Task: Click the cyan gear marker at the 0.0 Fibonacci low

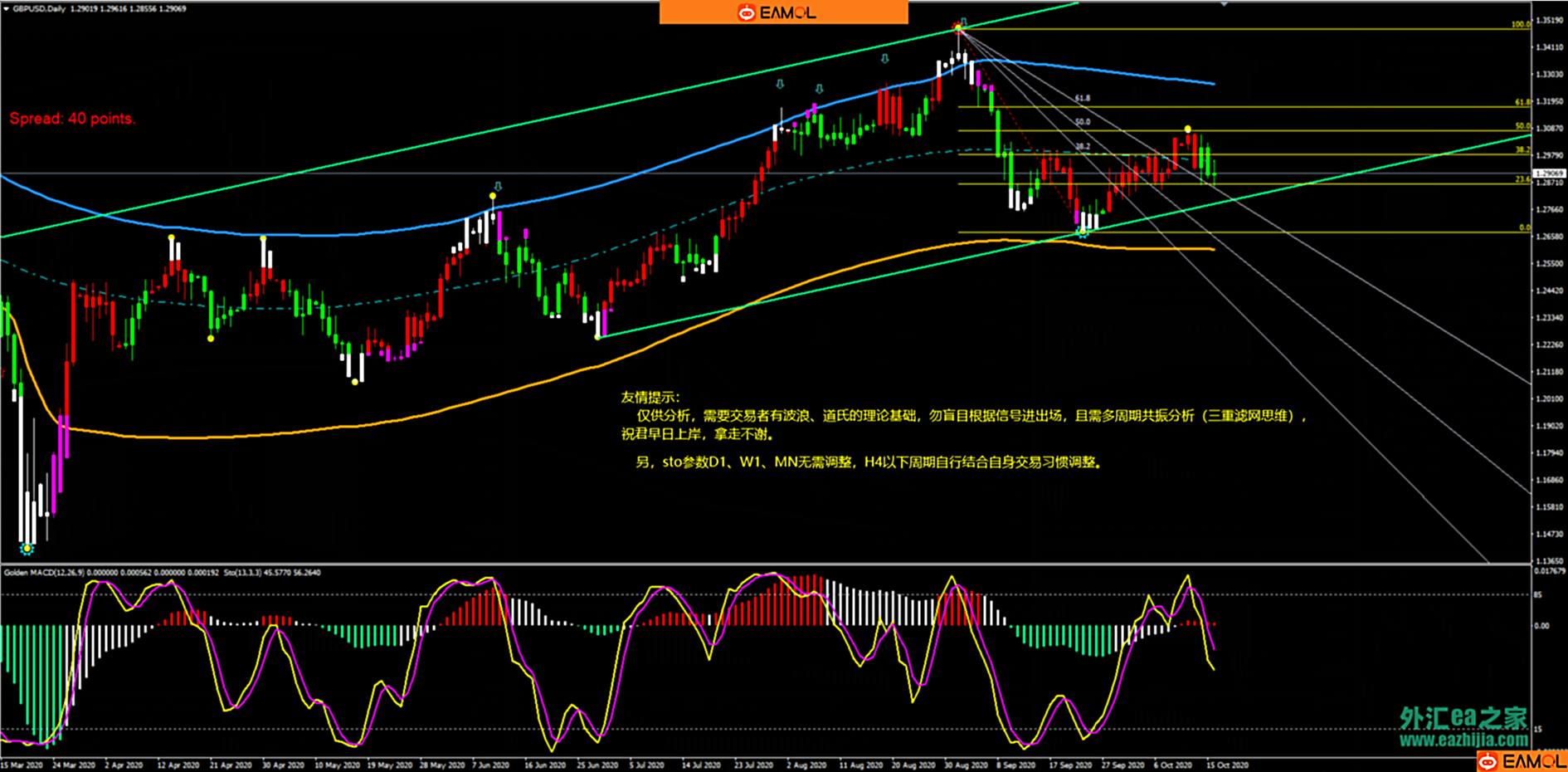Action: coord(1082,232)
